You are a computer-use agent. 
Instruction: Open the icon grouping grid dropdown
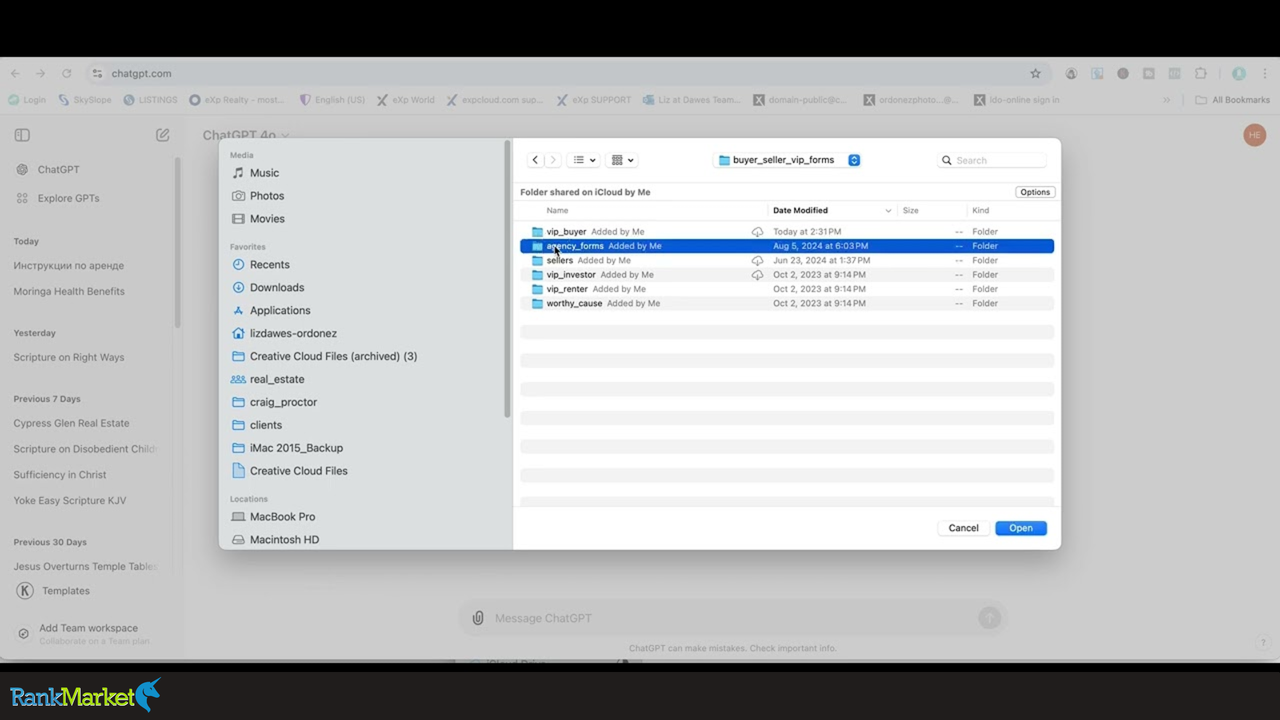point(622,160)
